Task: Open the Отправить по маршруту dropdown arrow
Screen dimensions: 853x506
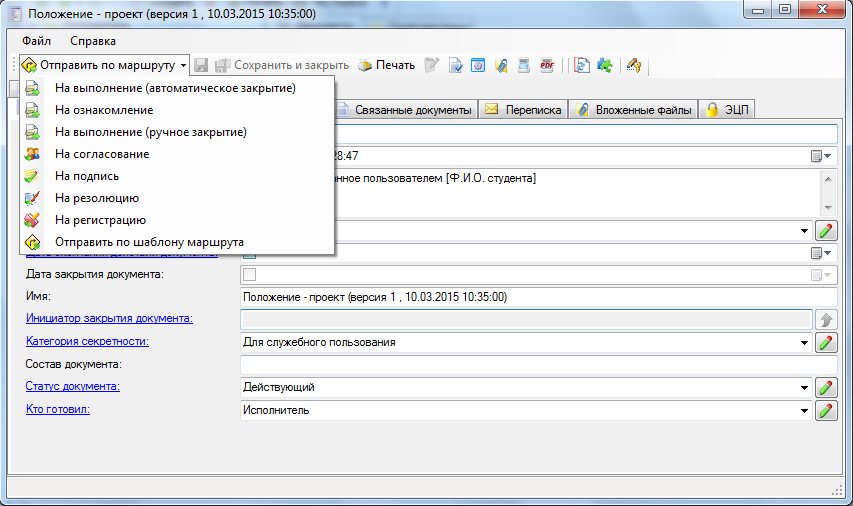Action: click(x=183, y=65)
